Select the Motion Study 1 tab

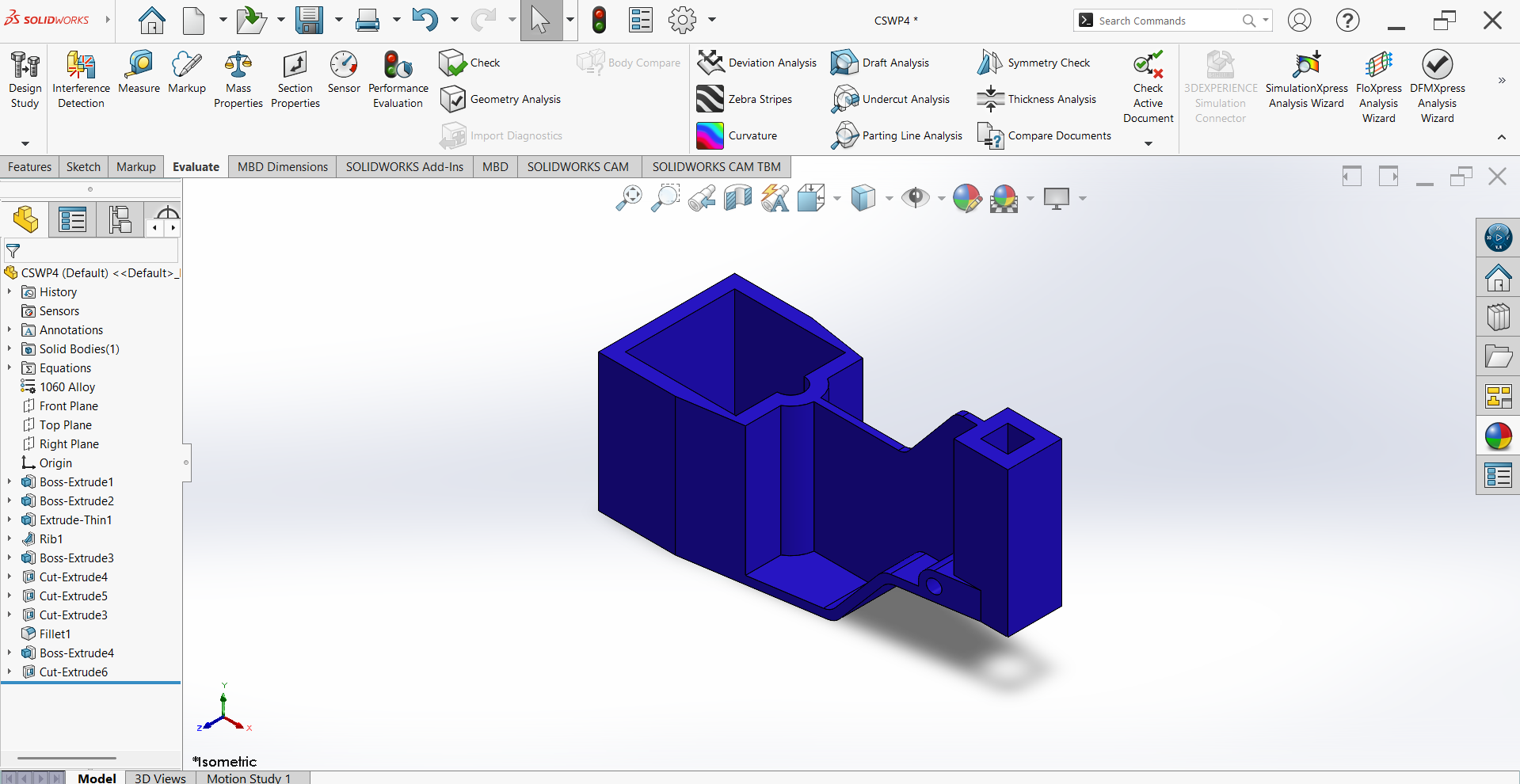click(249, 778)
